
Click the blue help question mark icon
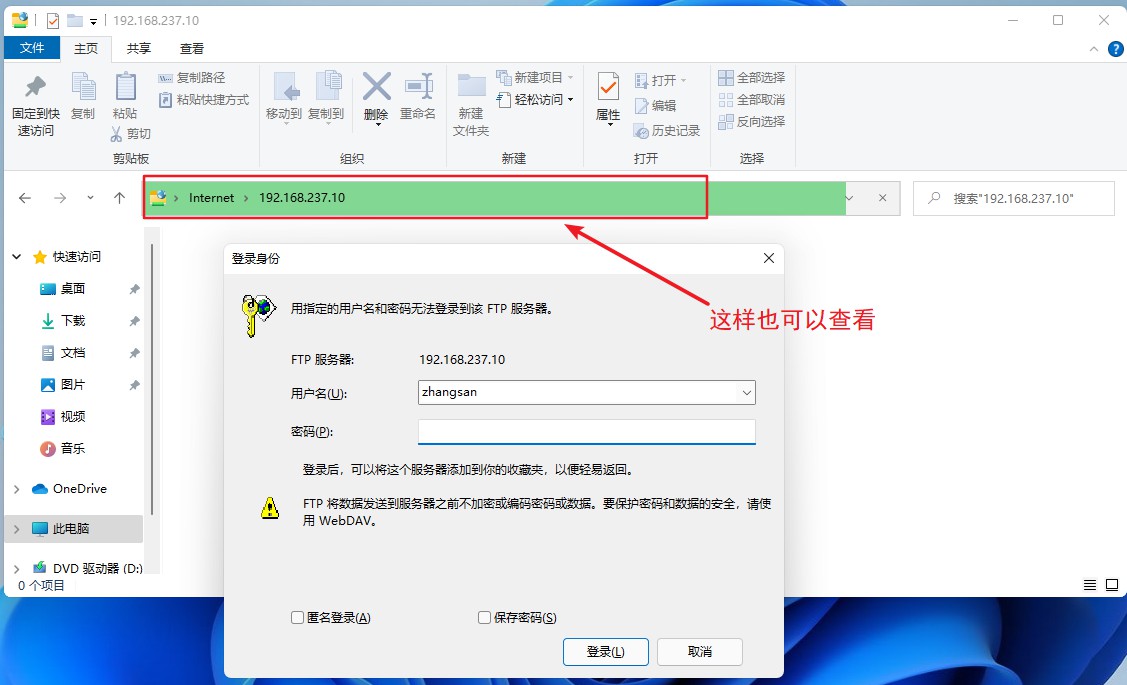coord(1116,49)
